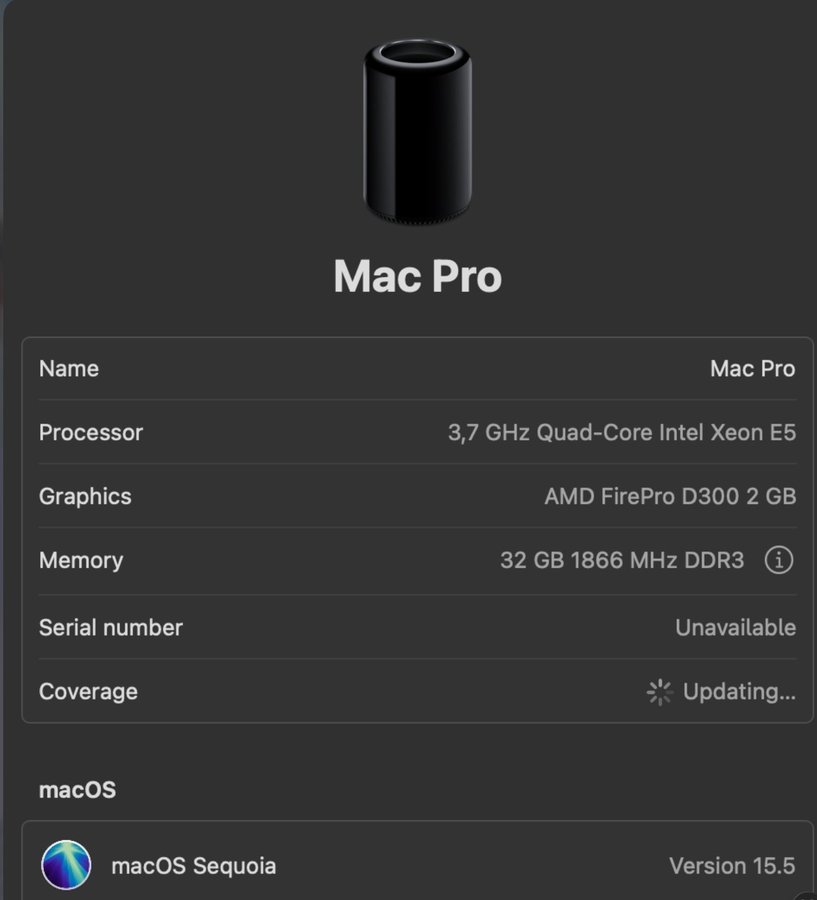This screenshot has height=900, width=817.
Task: Click the Version 15.5 text
Action: tap(732, 866)
